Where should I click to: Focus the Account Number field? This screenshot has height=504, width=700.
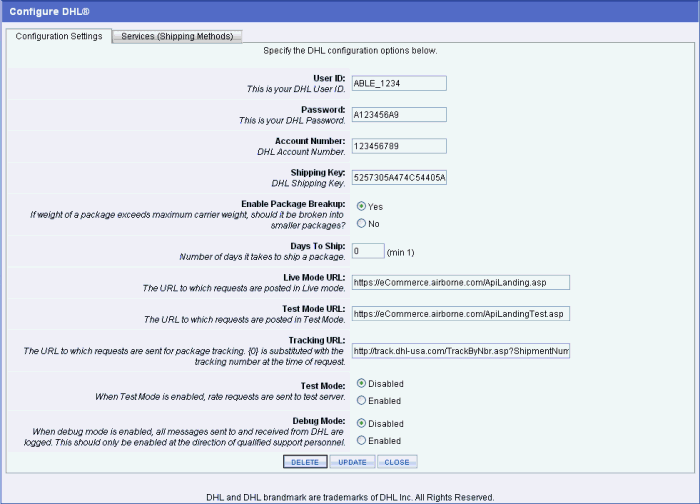(x=399, y=146)
